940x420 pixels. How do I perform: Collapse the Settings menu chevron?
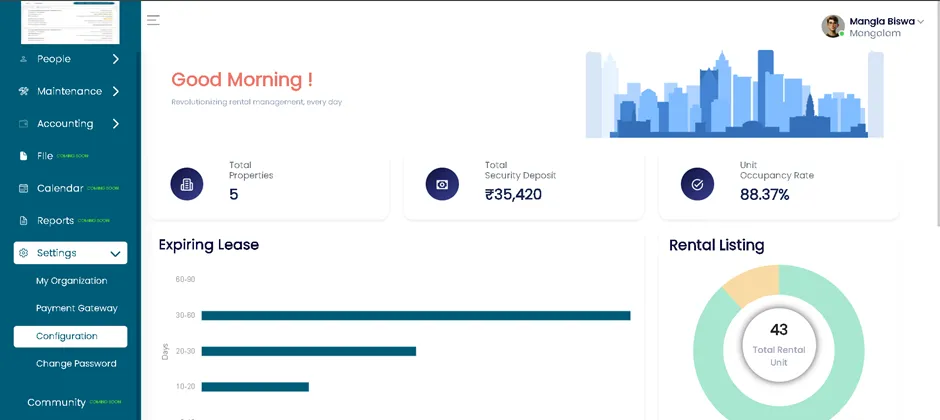115,253
